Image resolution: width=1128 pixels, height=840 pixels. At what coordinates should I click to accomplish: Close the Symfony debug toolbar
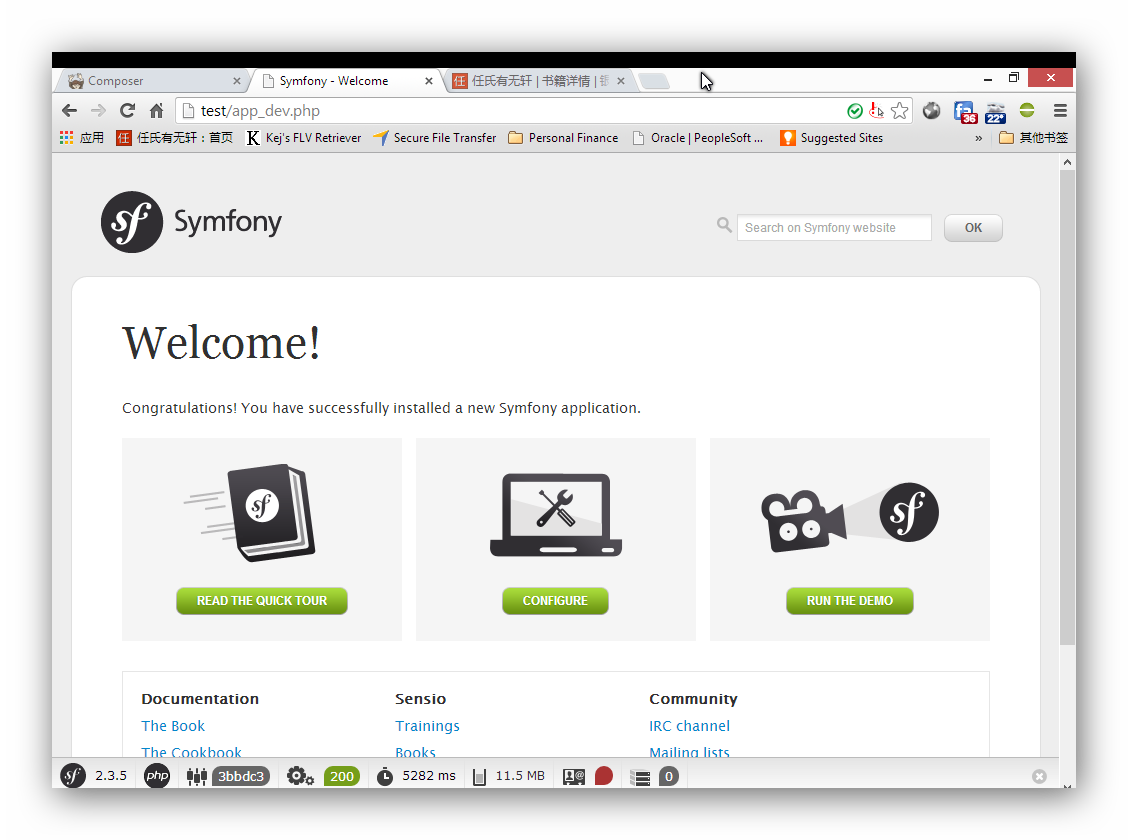point(1039,776)
